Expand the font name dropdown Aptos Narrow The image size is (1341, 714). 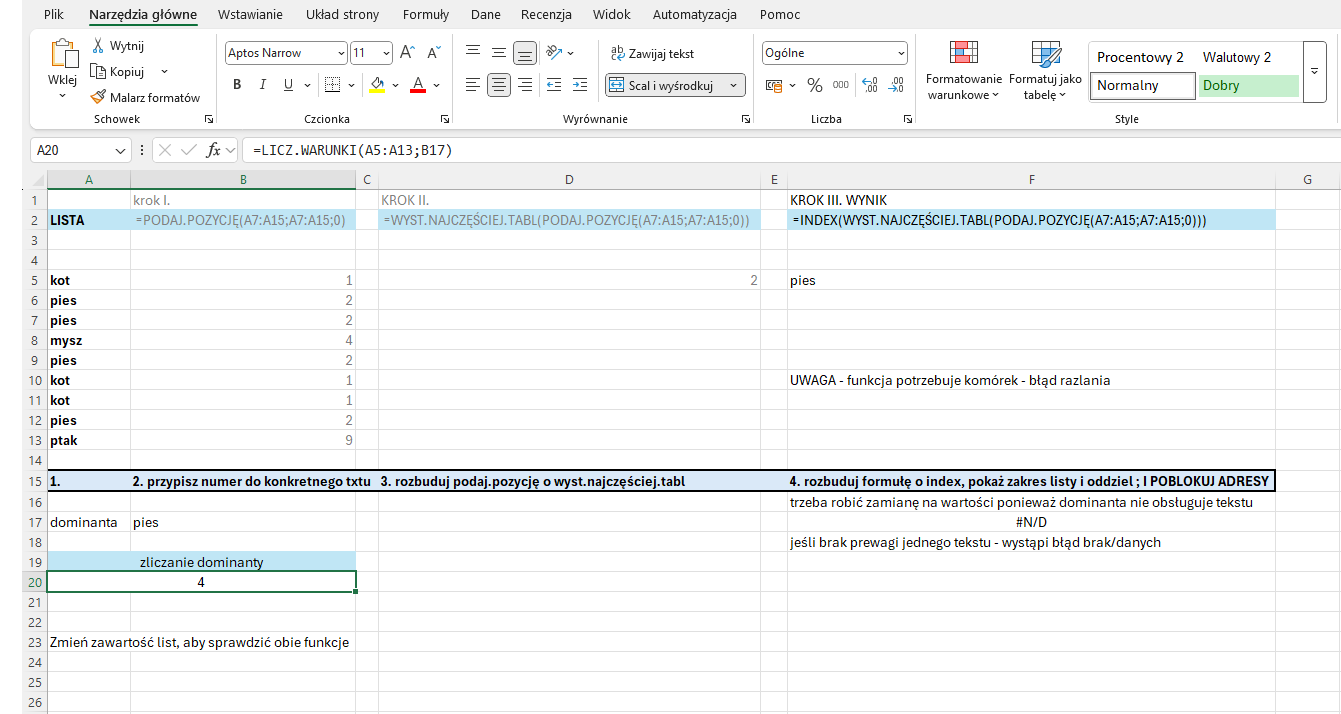click(341, 54)
